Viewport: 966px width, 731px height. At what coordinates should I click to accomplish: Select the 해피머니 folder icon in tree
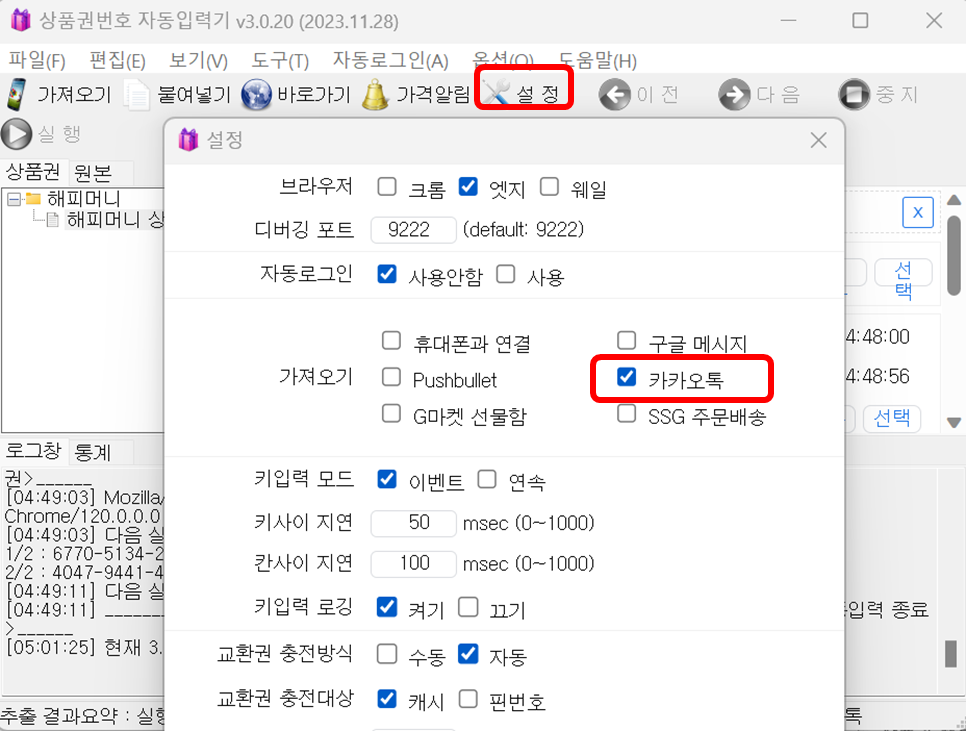(x=33, y=199)
